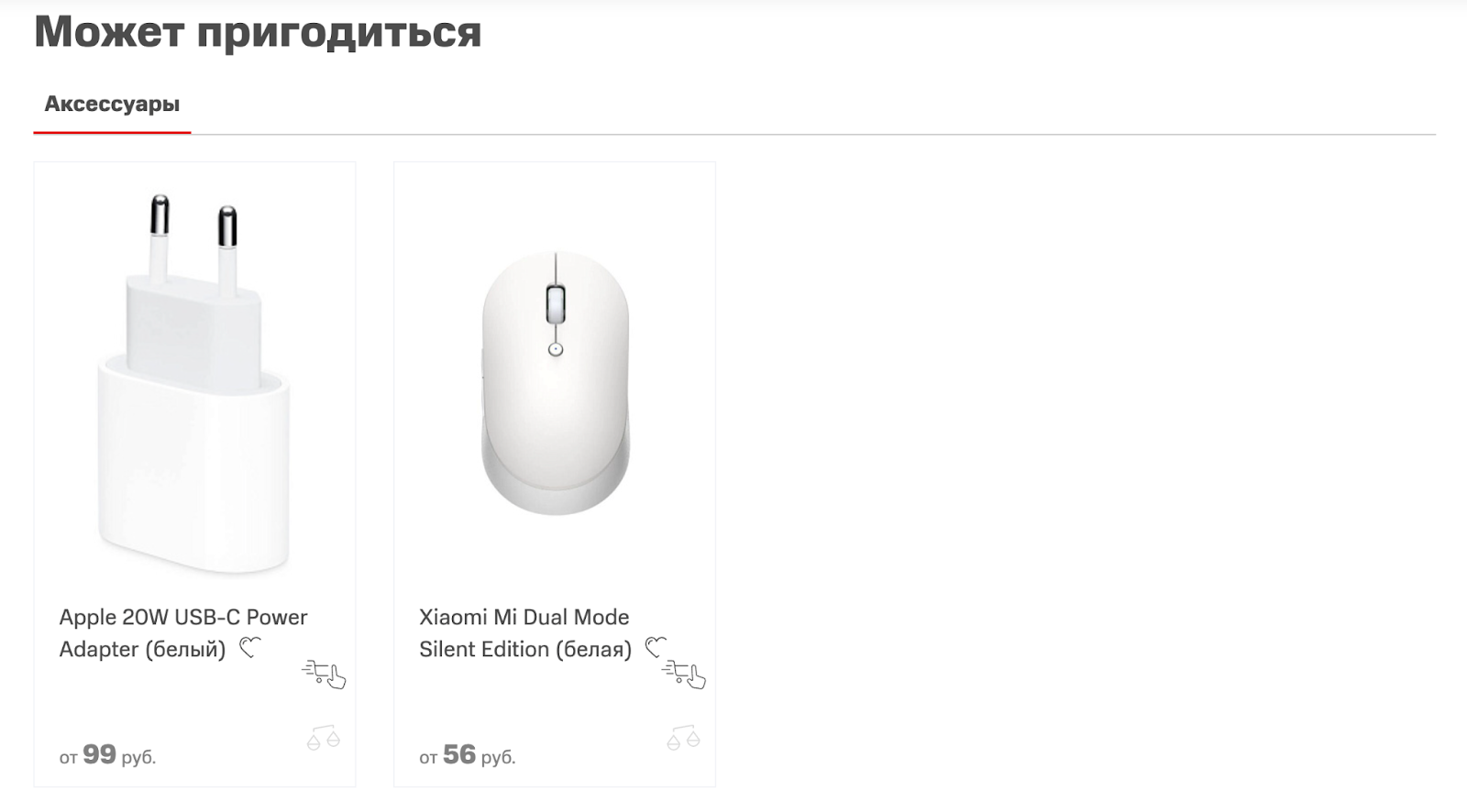Click the Xiaomi white mouse product image
Screen dimensions: 1467x812
555,385
